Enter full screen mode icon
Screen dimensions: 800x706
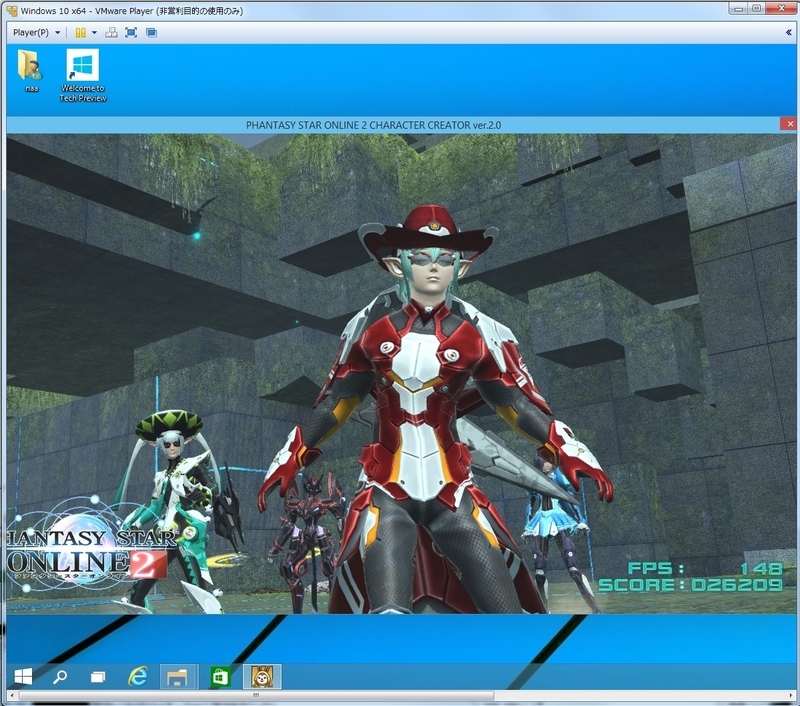(x=131, y=33)
